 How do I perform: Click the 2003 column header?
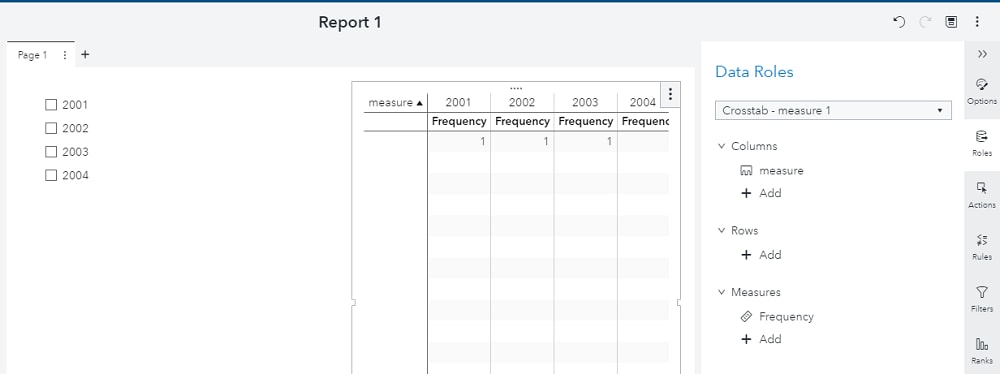tap(585, 102)
